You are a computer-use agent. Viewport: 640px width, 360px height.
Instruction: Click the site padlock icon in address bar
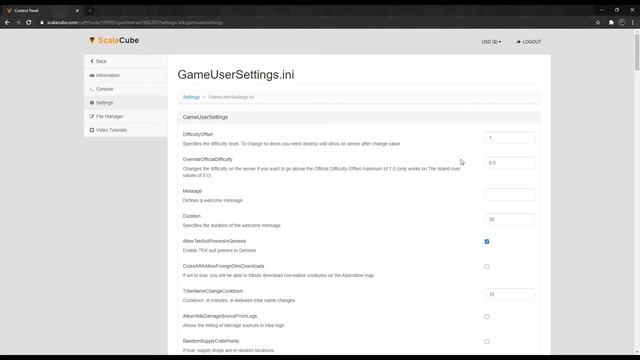tap(42, 22)
